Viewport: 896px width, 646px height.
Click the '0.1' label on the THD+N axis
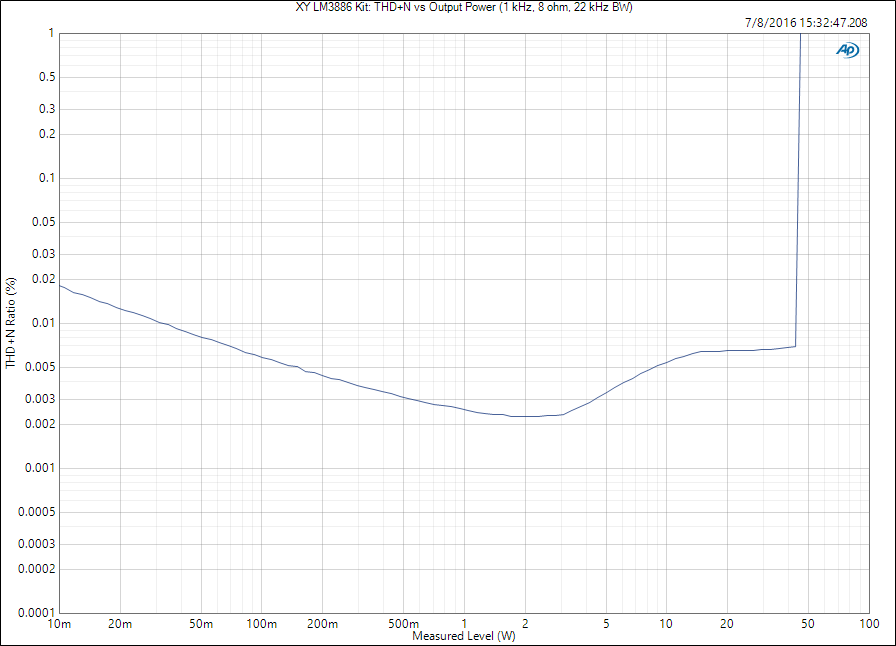47,178
